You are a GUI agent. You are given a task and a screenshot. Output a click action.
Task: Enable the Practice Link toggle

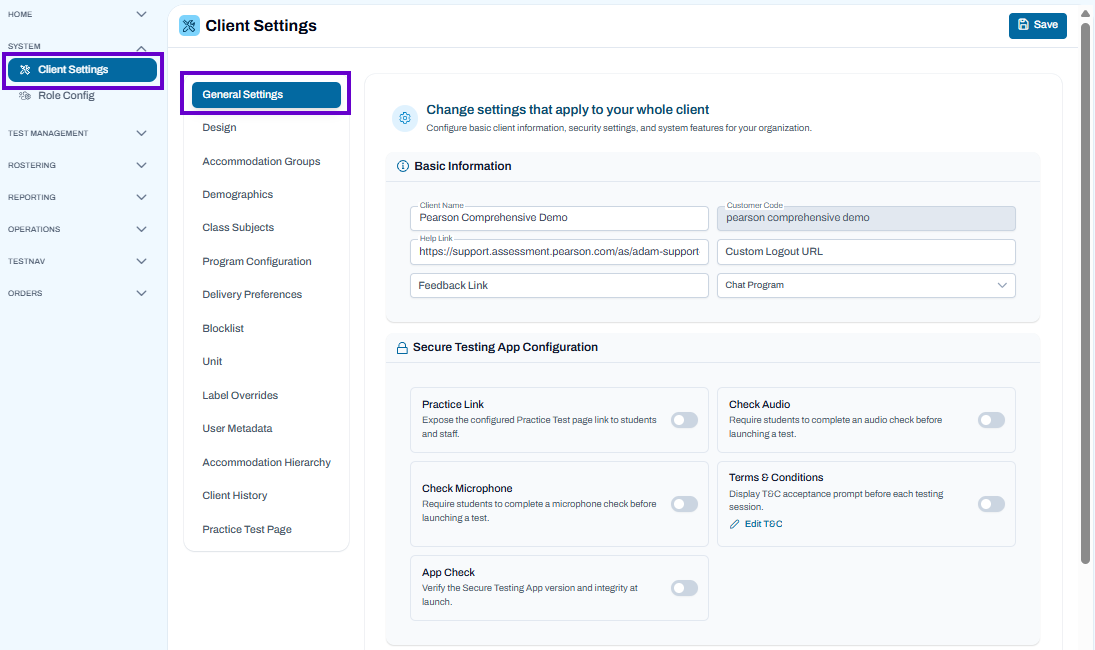tap(684, 420)
